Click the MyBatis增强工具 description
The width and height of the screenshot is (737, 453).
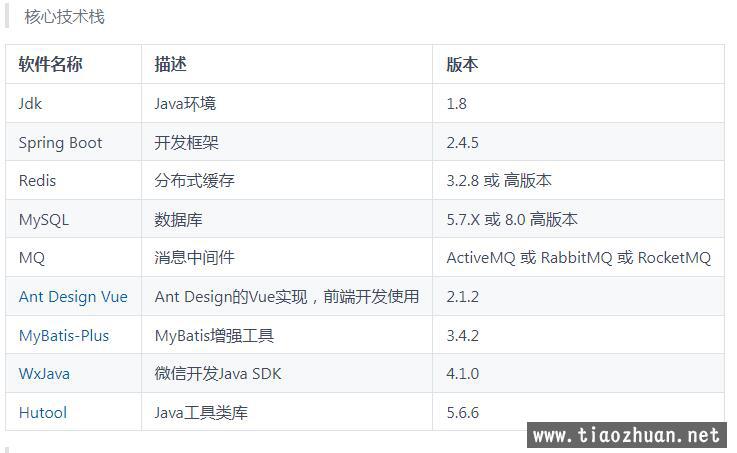click(214, 336)
